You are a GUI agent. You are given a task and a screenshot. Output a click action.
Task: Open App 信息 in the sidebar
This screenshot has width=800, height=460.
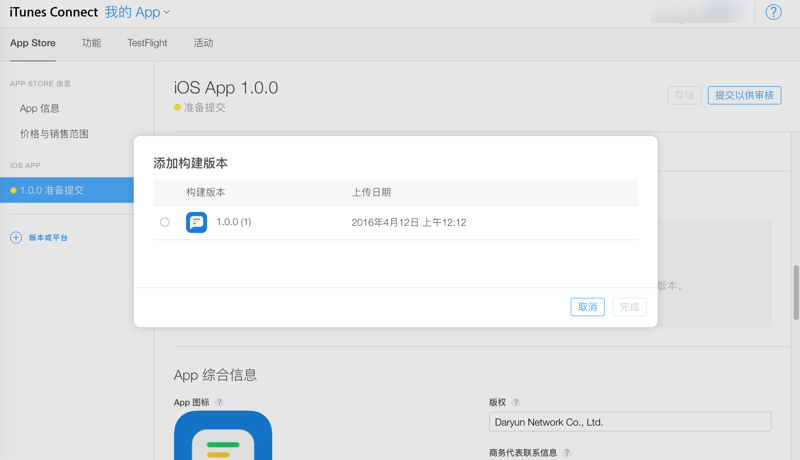point(40,109)
